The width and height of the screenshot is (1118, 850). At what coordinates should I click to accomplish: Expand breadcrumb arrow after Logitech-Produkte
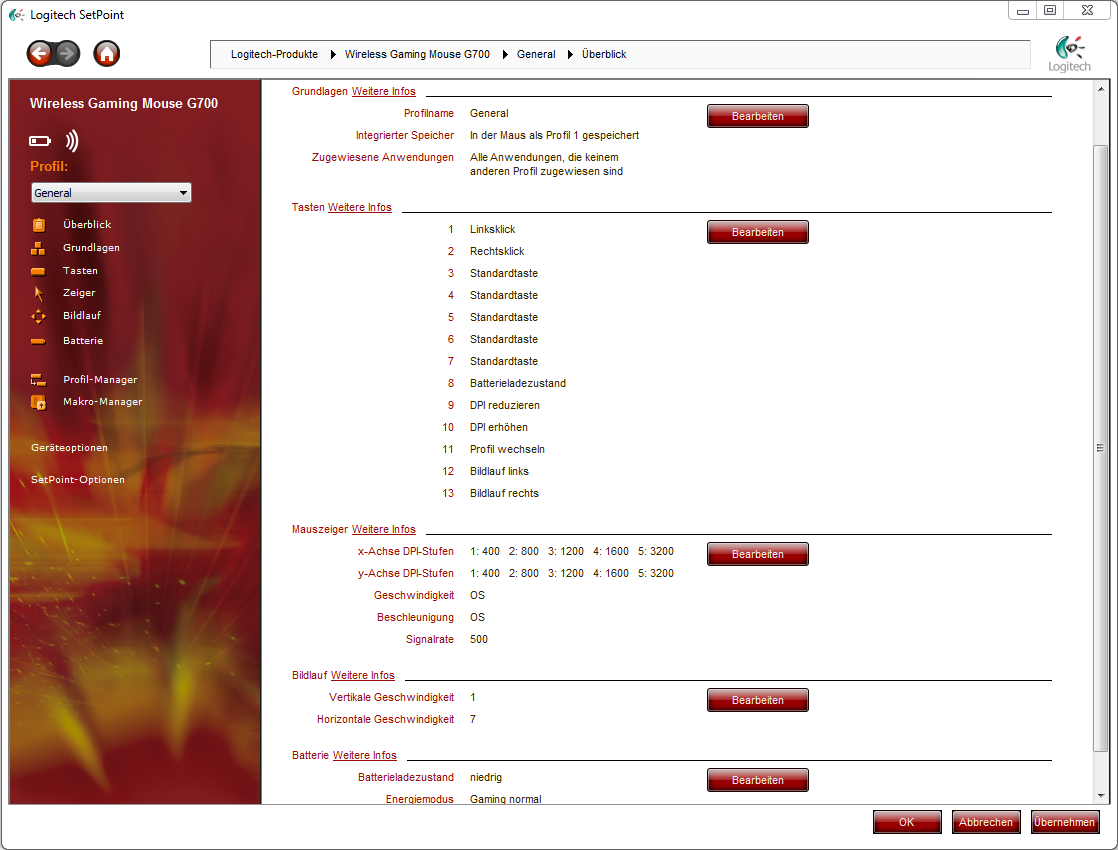point(332,54)
